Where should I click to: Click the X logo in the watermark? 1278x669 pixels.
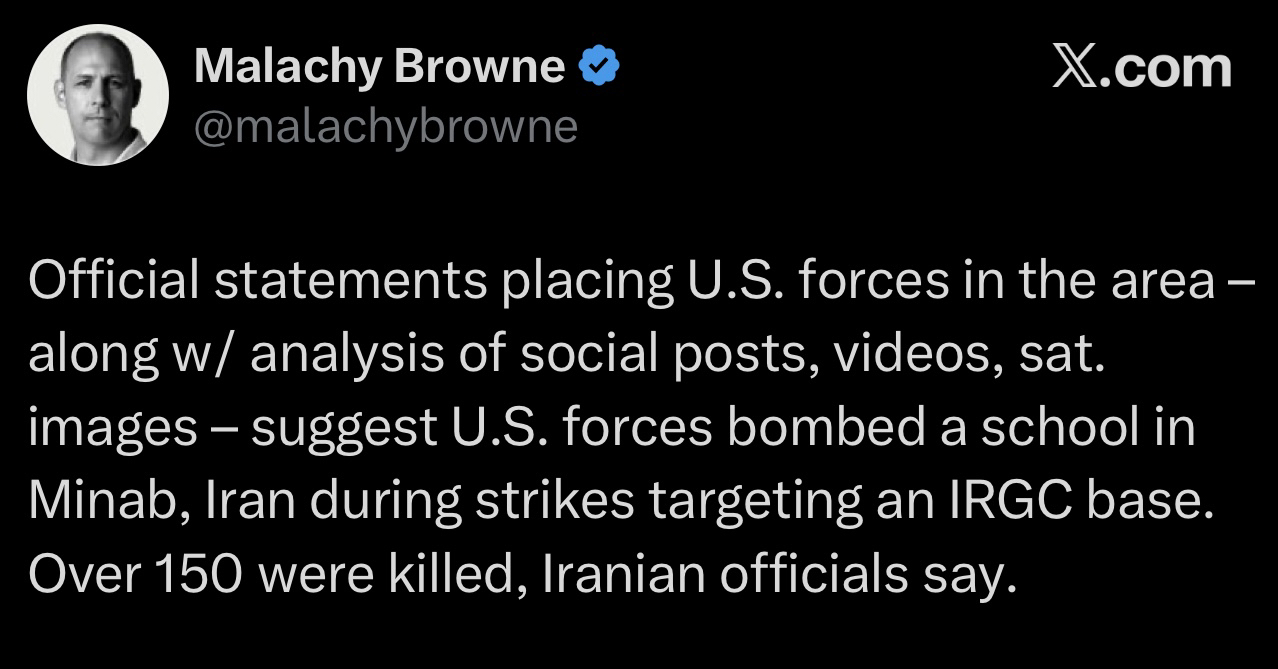click(1076, 67)
